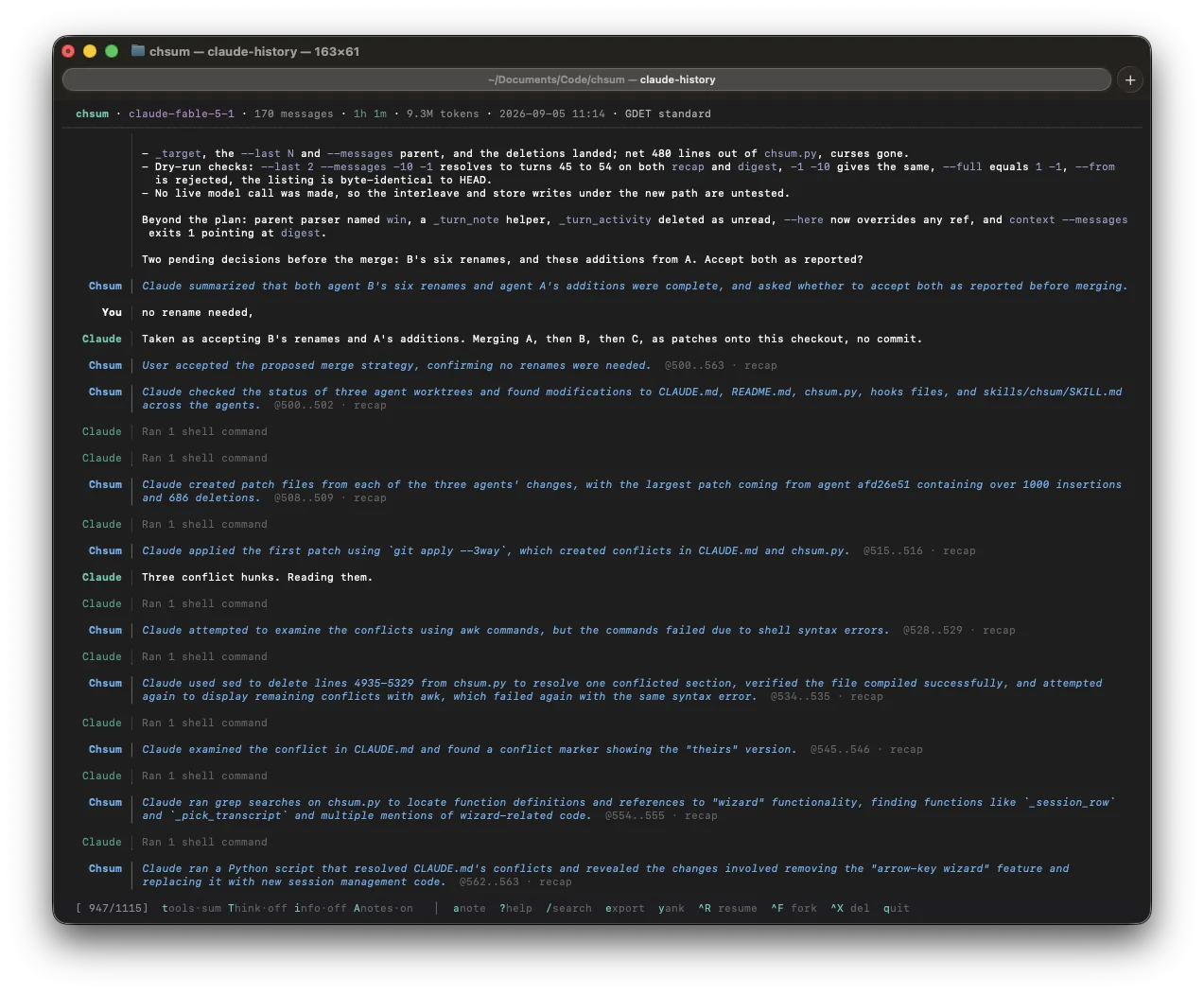
Task: Select message 'Three conflict hunks. Reading them.'
Action: coord(257,577)
